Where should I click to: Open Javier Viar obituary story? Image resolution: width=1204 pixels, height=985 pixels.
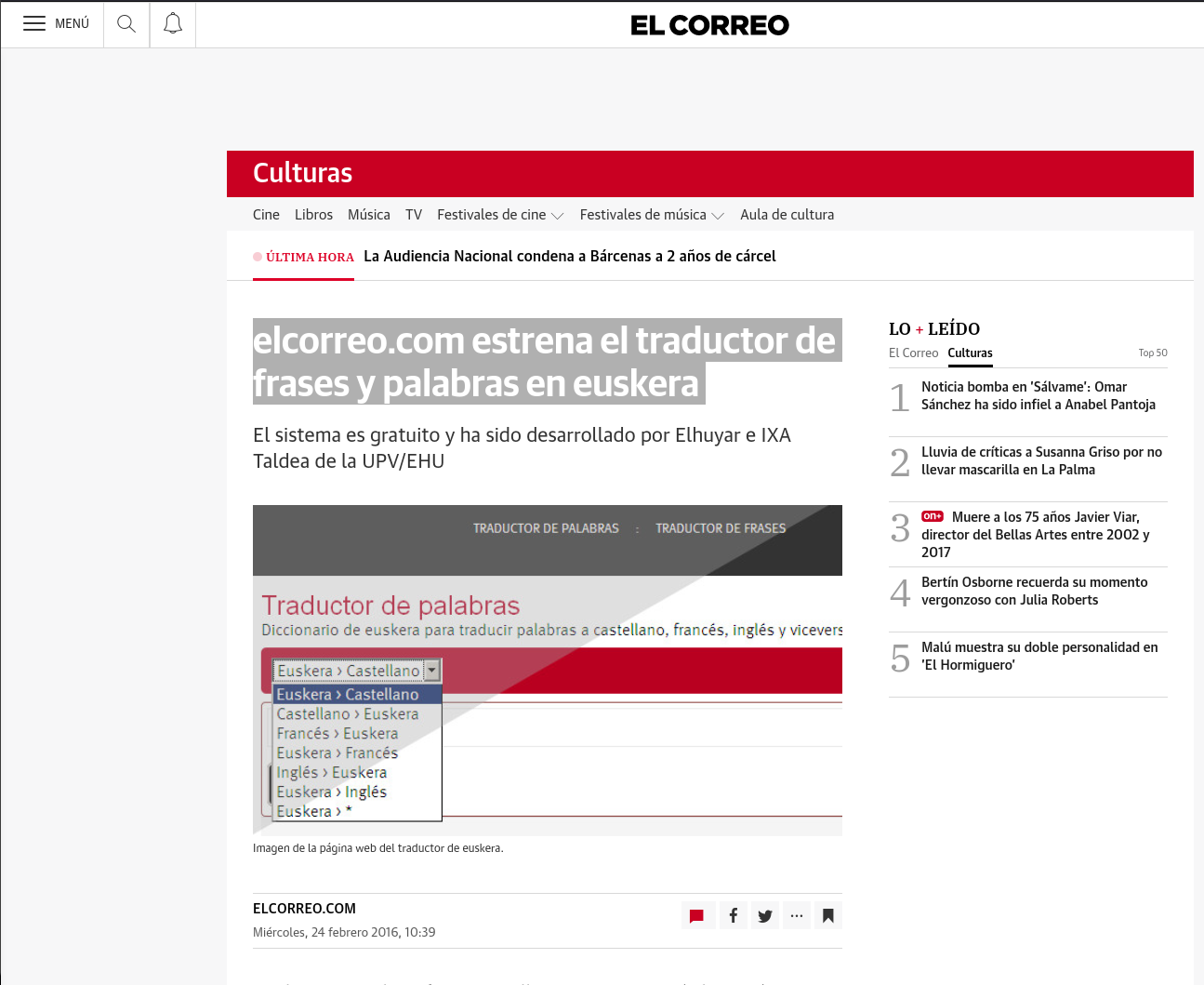pos(1036,535)
